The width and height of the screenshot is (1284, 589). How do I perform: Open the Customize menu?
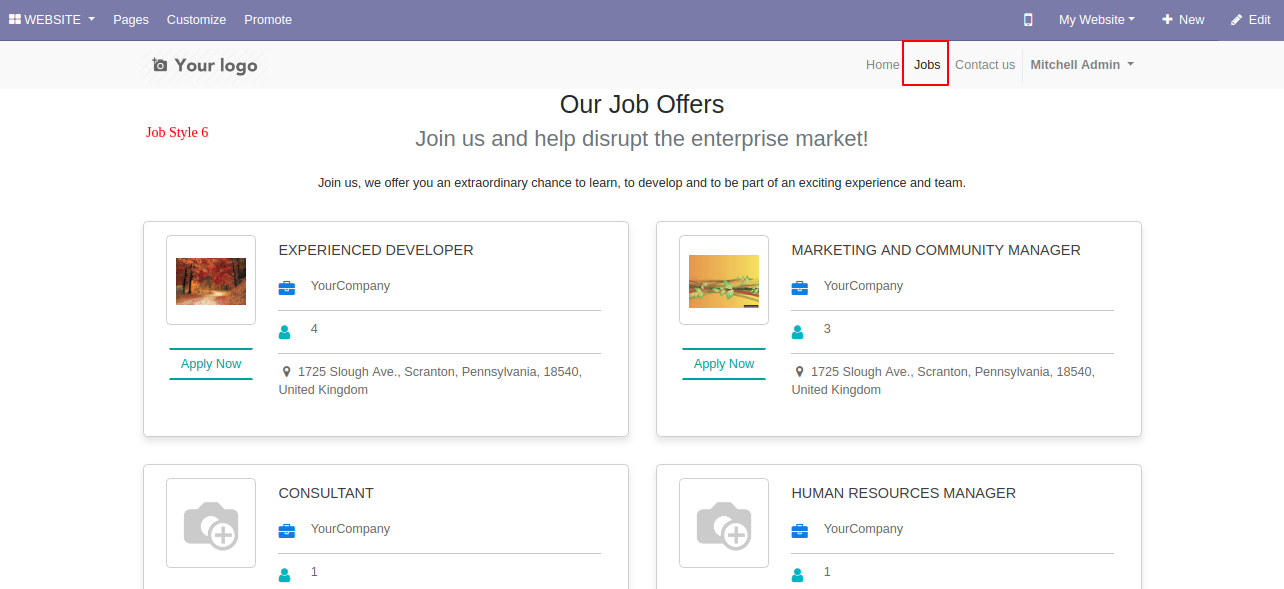[196, 20]
